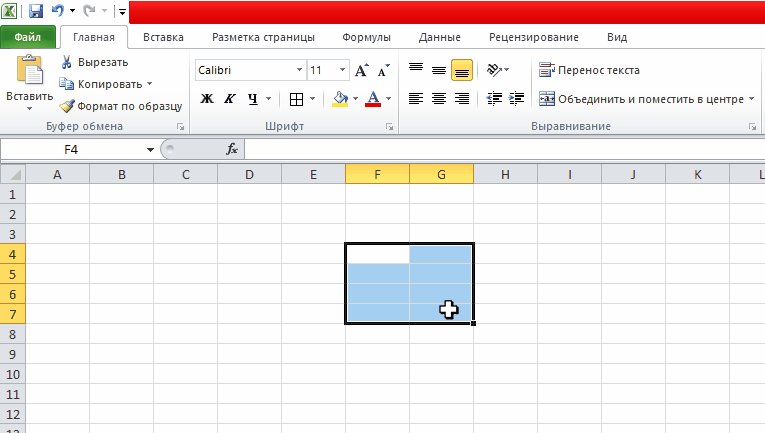Expand the font size dropdown arrow
This screenshot has height=433, width=765.
(342, 70)
